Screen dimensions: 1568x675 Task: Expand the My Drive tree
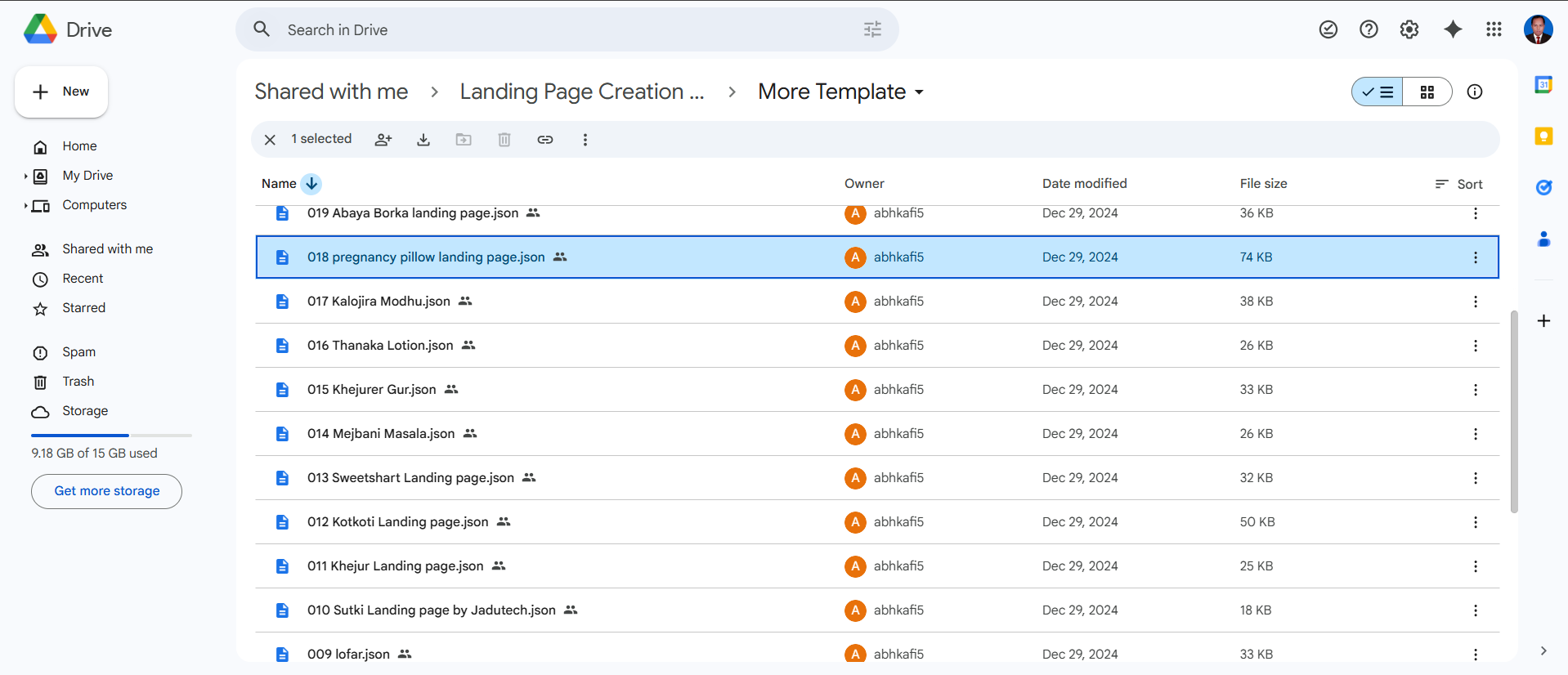[x=25, y=176]
